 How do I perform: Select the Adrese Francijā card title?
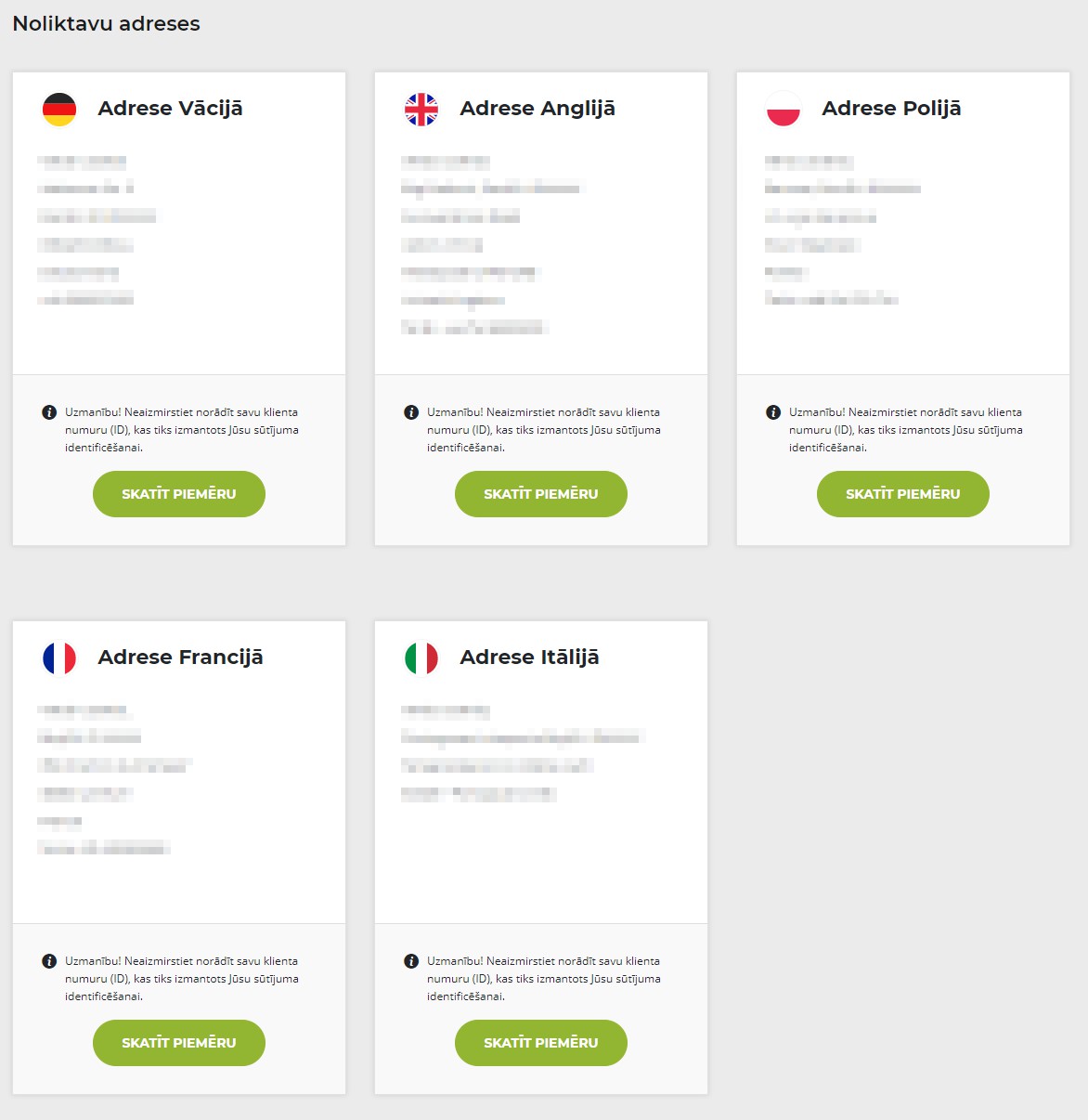pos(181,658)
